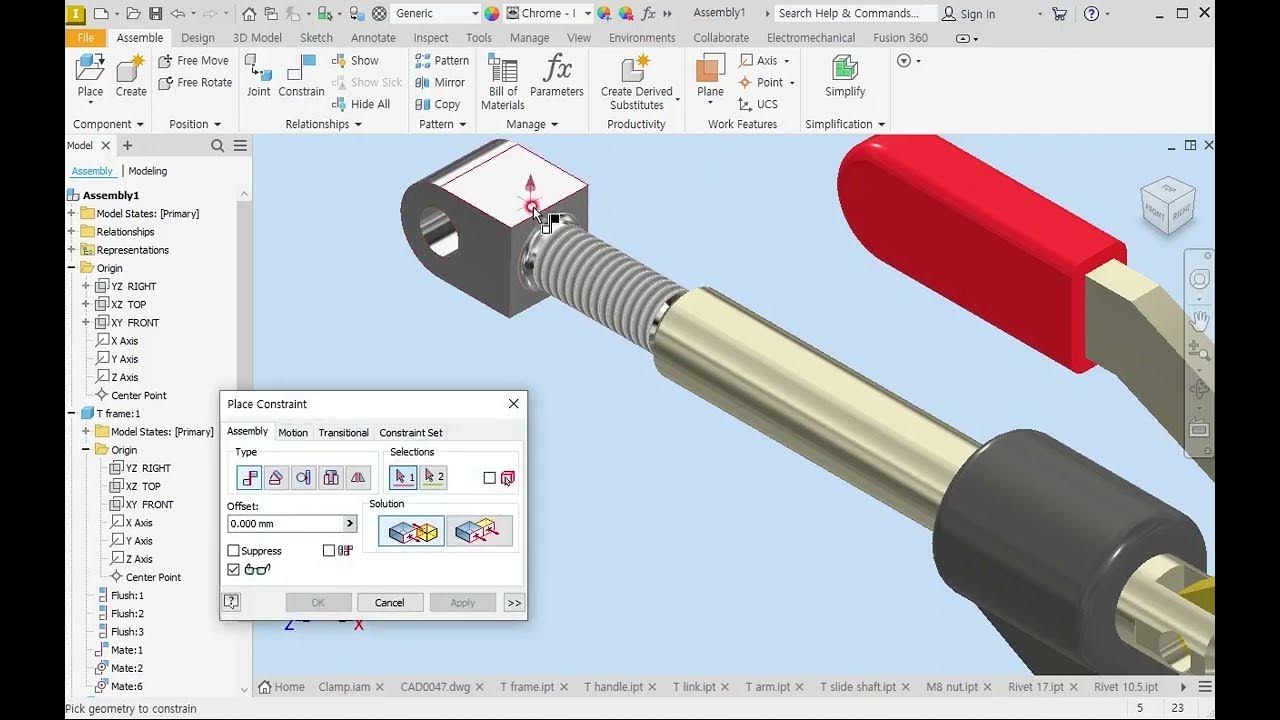The image size is (1280, 720).
Task: Go to the Home document tab
Action: coord(282,687)
